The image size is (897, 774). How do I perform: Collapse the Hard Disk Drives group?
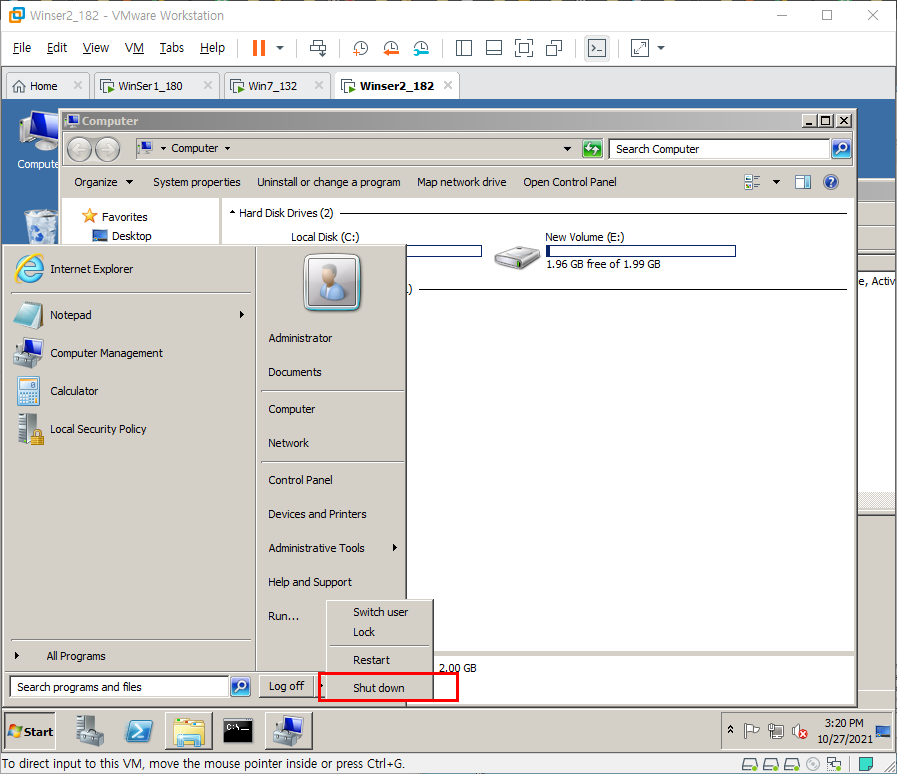coord(232,213)
